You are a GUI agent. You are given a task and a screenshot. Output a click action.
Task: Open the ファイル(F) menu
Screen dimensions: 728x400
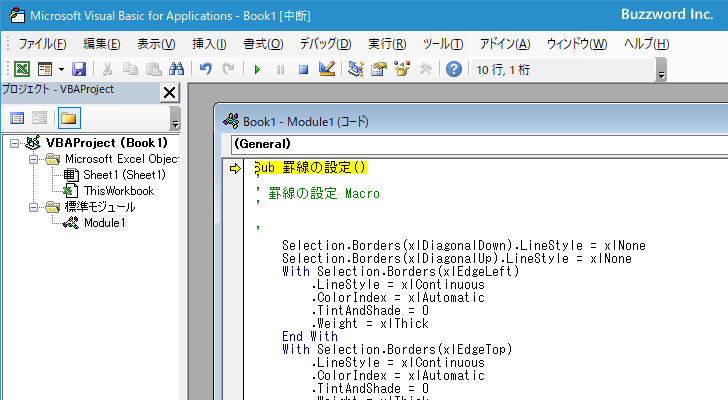click(42, 44)
